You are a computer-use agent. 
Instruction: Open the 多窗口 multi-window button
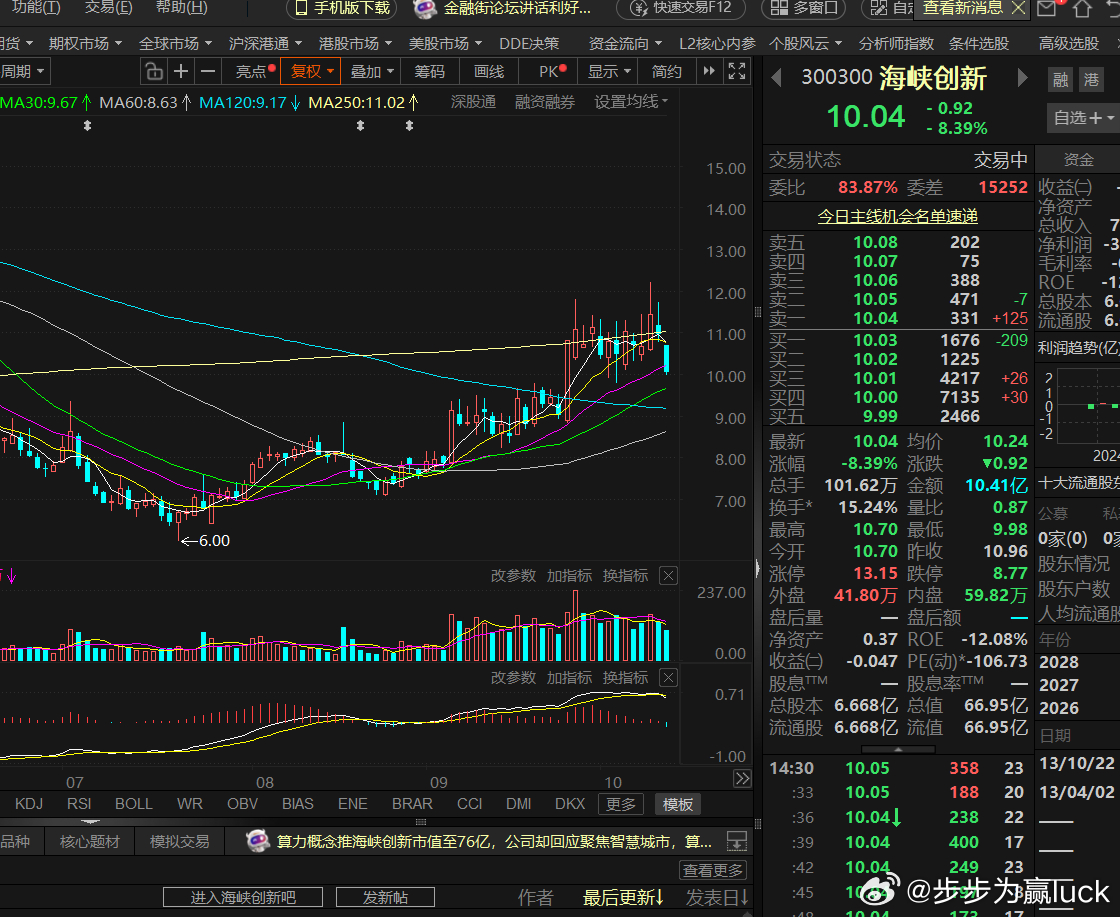pyautogui.click(x=804, y=8)
